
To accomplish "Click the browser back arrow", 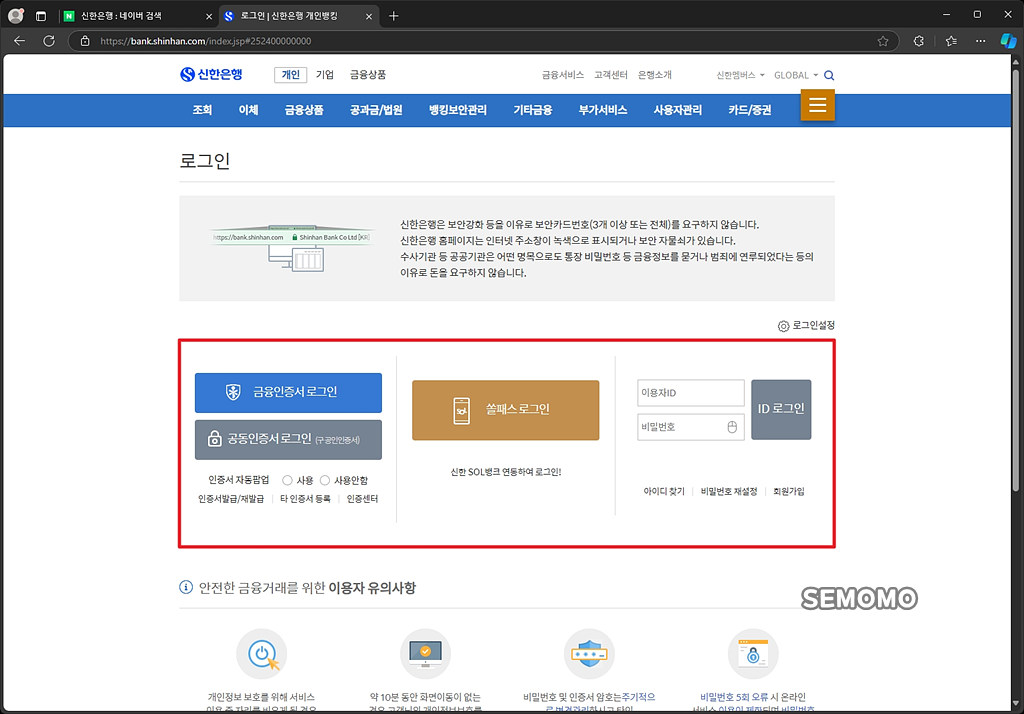I will coord(20,41).
